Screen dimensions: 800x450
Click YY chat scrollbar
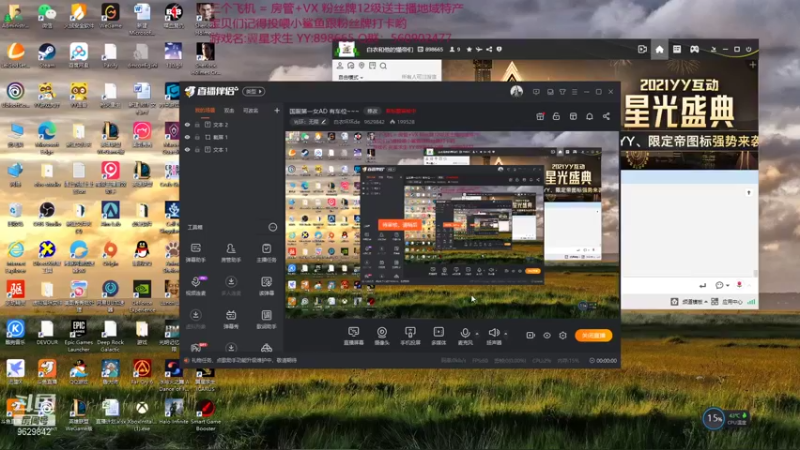coord(756,273)
